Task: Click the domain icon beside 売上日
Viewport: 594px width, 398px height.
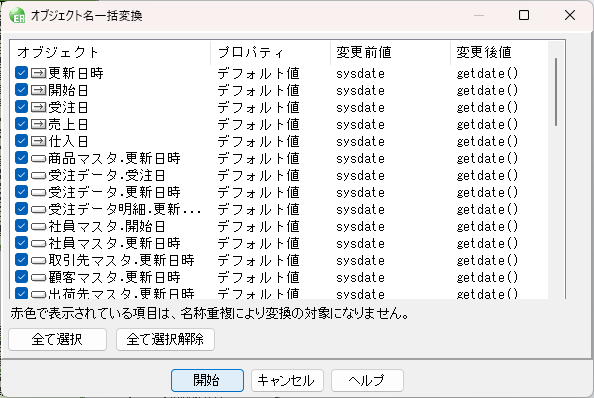Action: [x=38, y=124]
